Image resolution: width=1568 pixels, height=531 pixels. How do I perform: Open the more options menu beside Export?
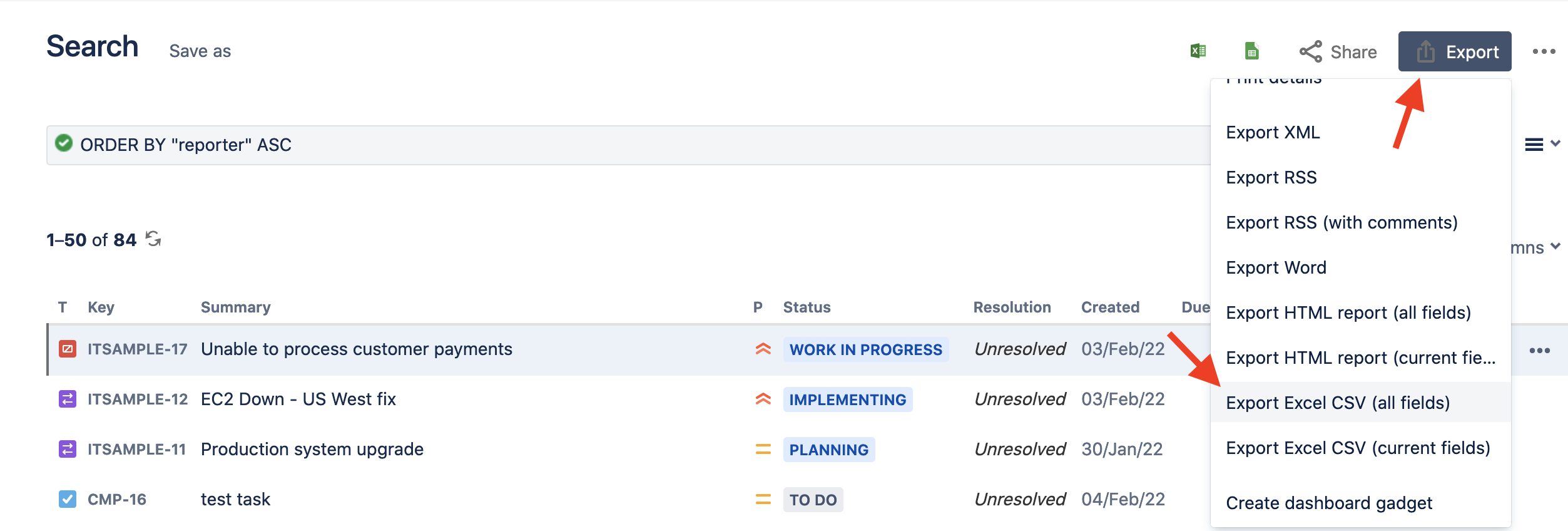[1545, 52]
